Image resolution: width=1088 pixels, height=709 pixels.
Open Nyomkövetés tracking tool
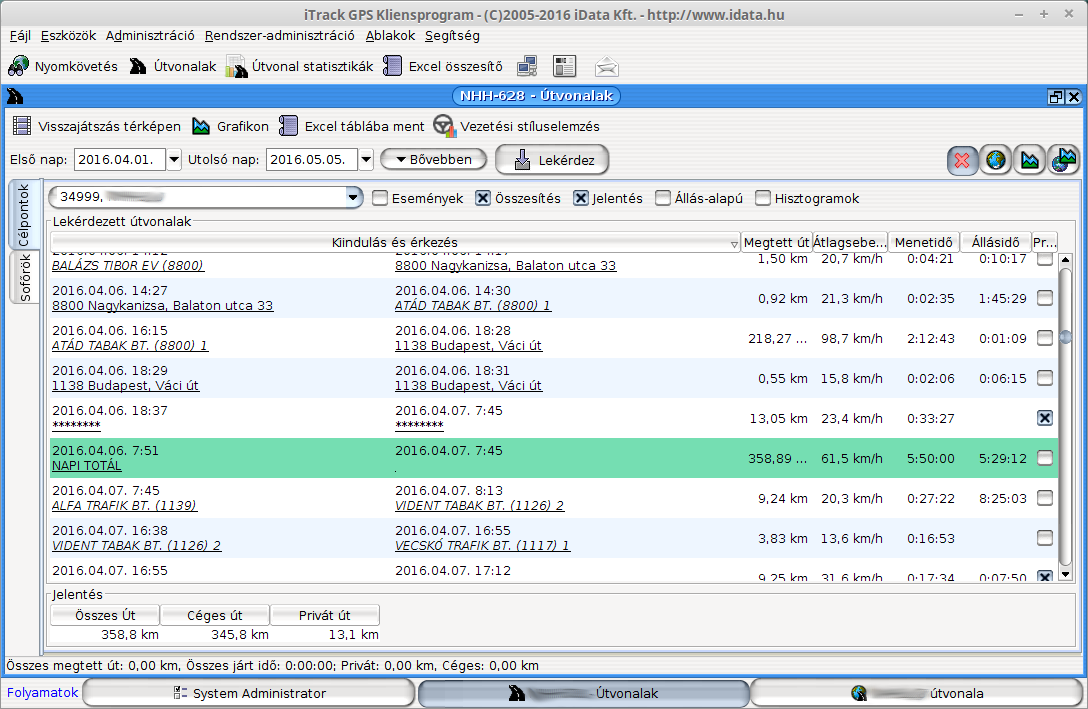pyautogui.click(x=63, y=67)
